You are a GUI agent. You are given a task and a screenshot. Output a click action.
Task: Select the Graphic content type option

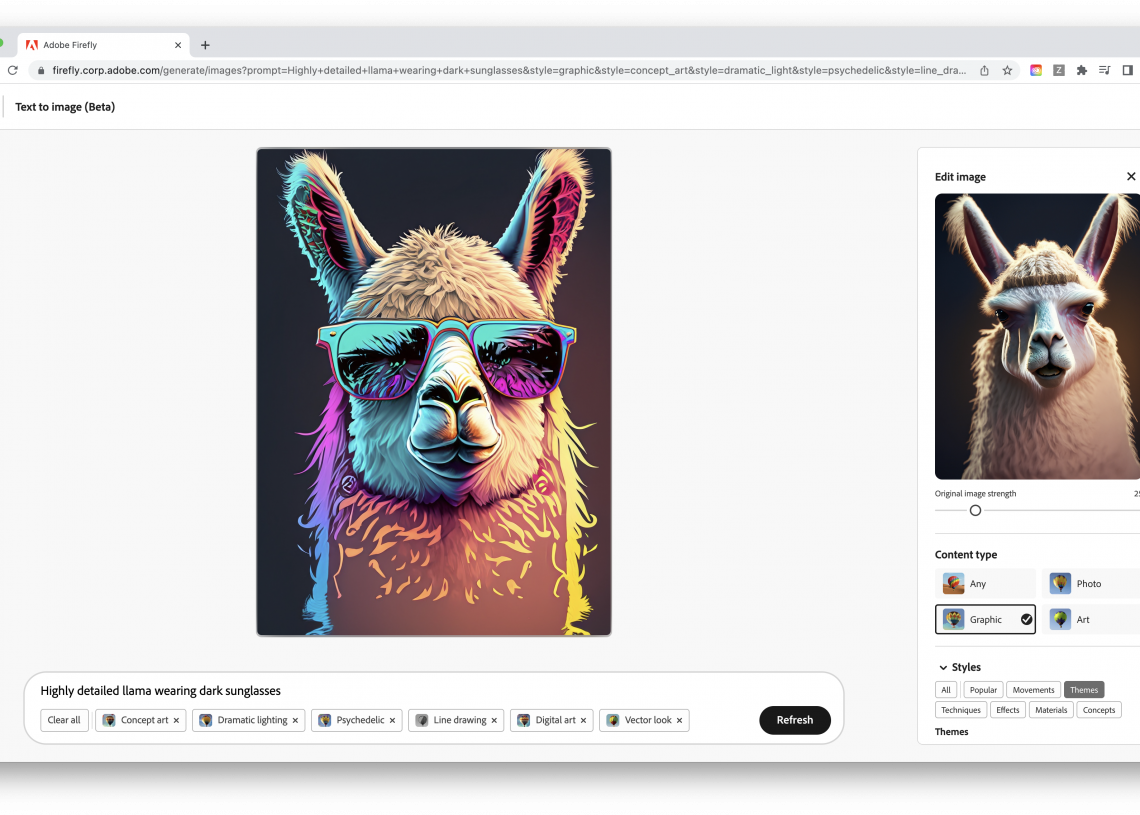985,619
